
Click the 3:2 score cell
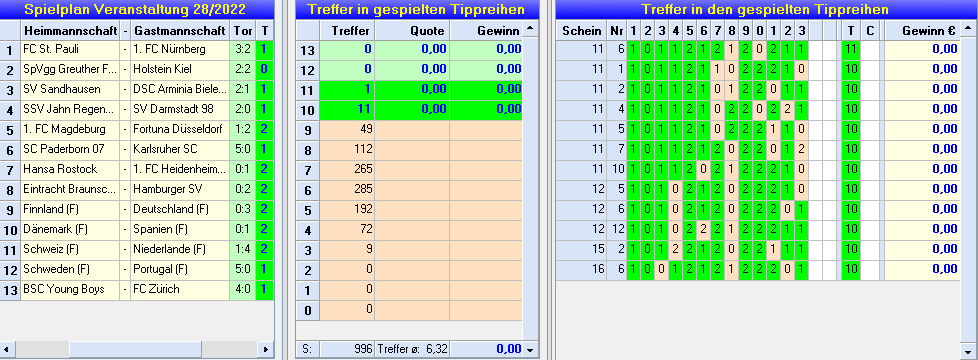tap(243, 49)
